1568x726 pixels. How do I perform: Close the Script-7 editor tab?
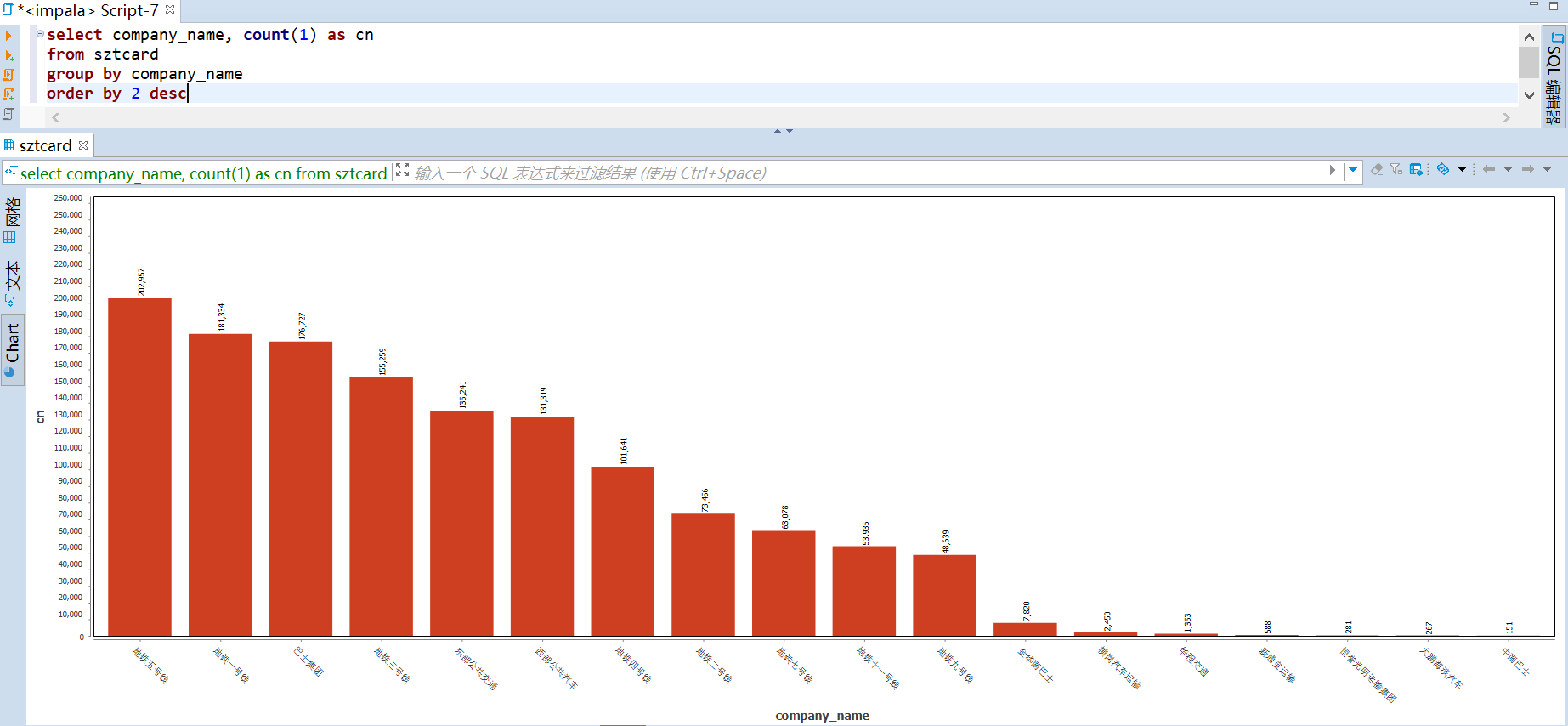click(x=170, y=9)
